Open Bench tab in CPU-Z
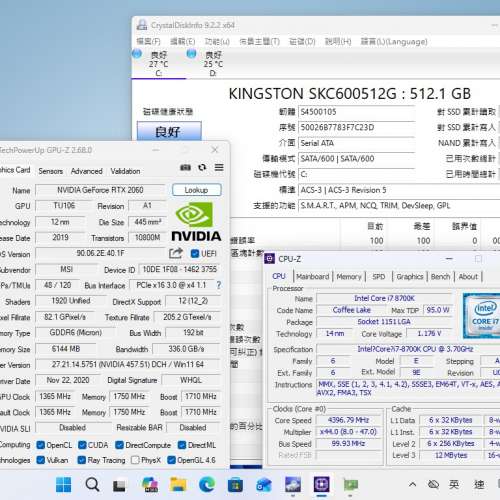 tap(440, 276)
